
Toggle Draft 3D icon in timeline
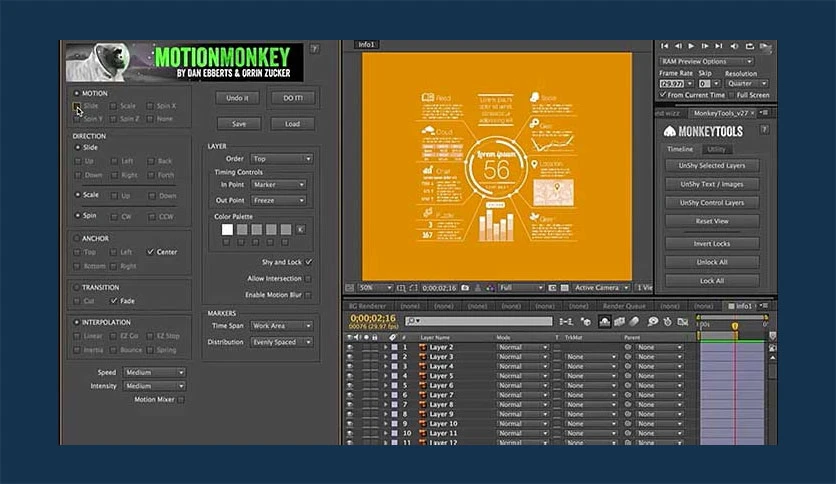586,321
